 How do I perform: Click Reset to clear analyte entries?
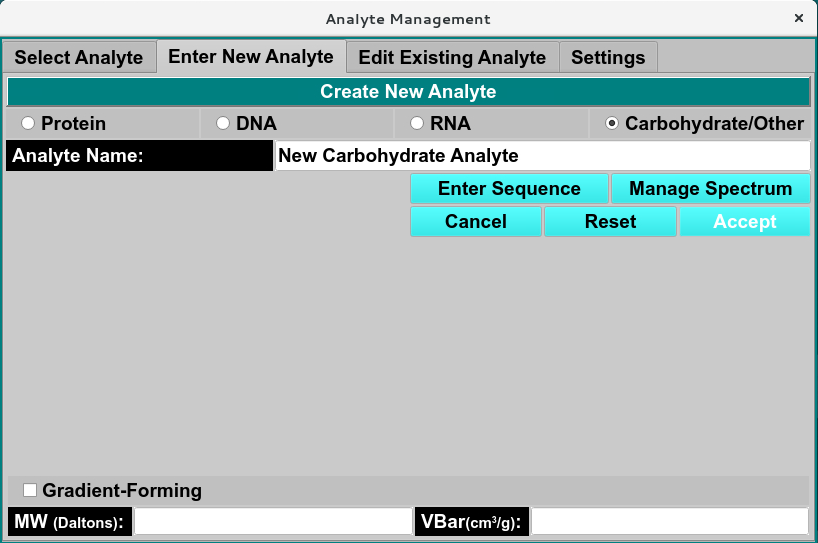[x=610, y=222]
